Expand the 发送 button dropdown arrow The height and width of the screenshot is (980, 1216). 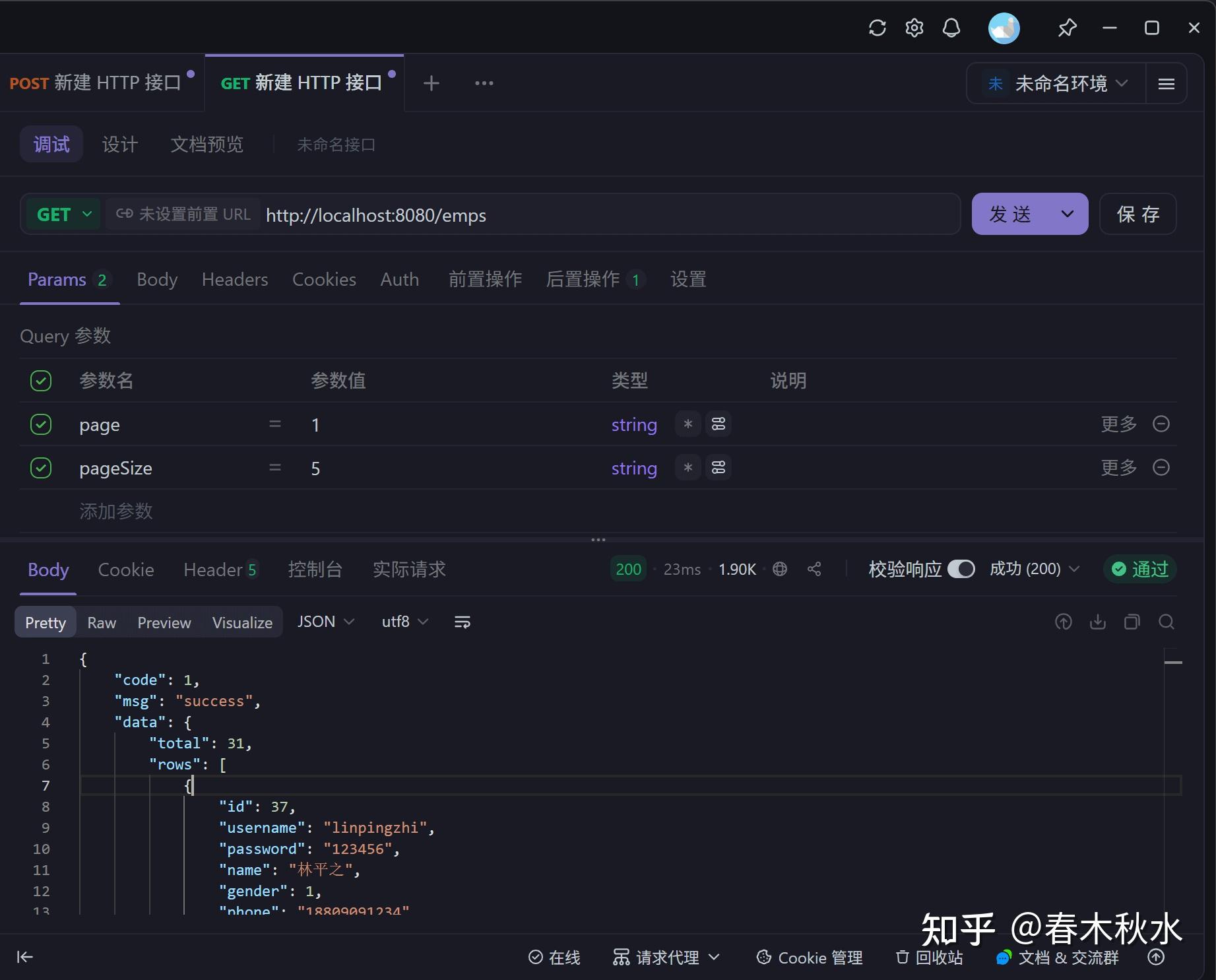pos(1068,214)
